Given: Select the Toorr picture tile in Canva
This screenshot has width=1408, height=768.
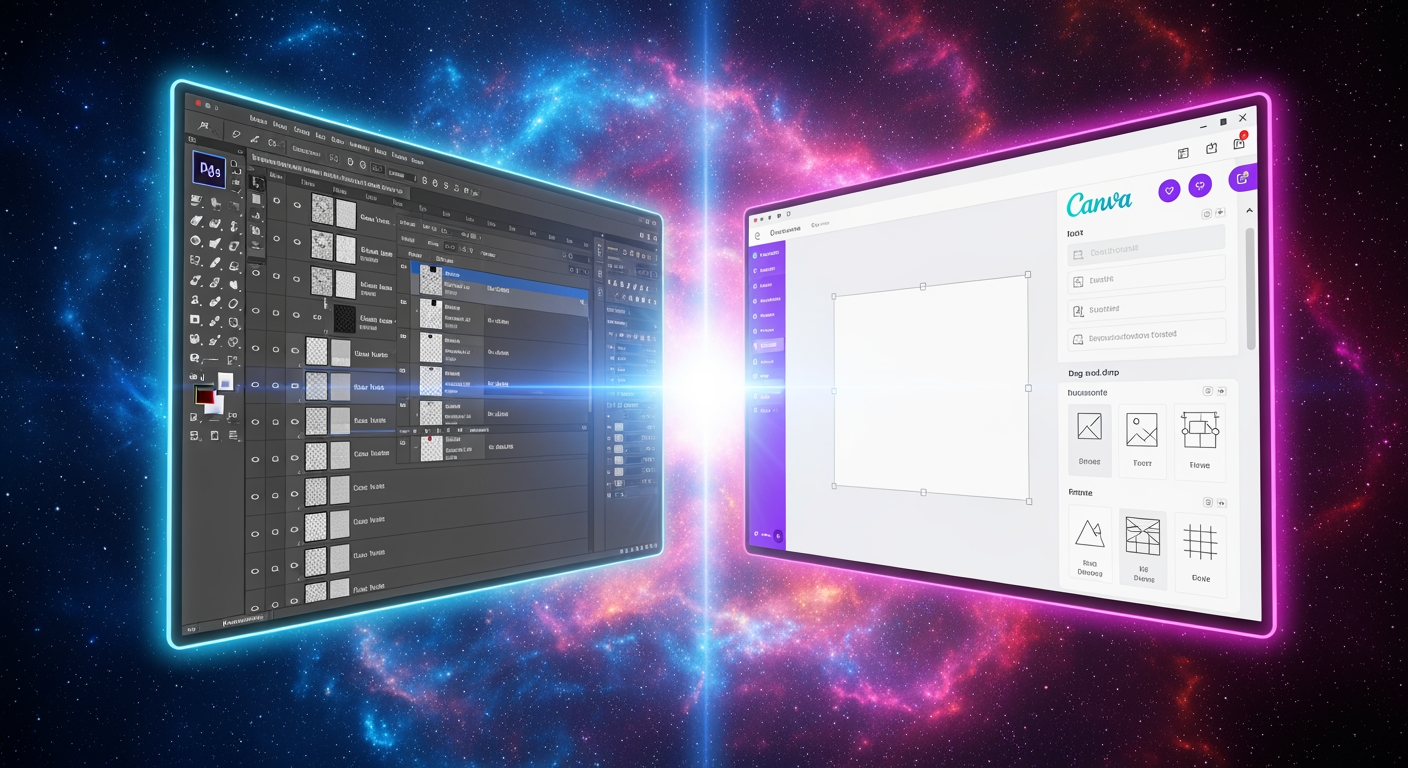Looking at the screenshot, I should pos(1142,441).
